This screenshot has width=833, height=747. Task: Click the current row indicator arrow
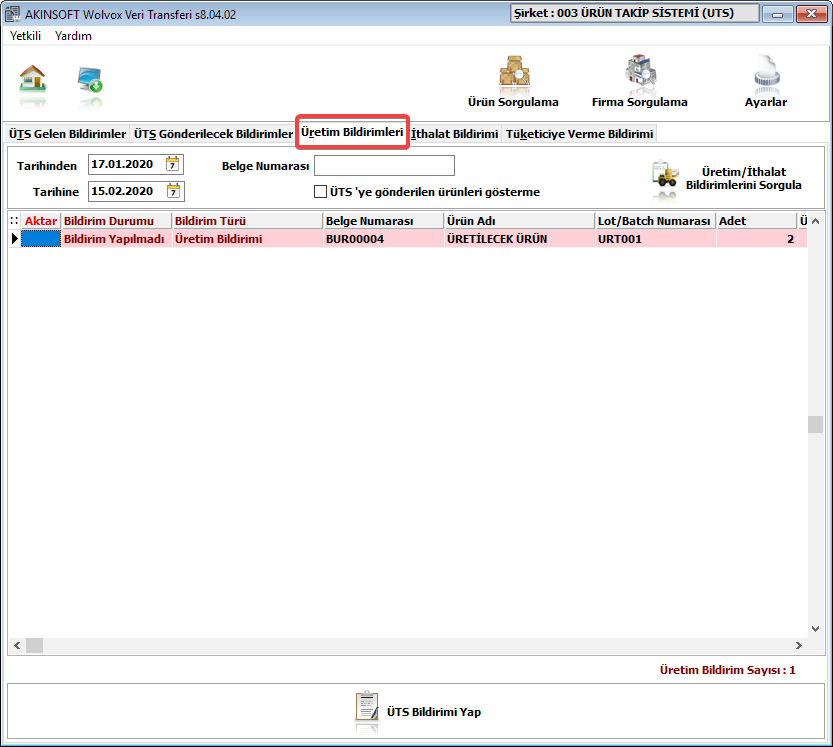click(14, 239)
